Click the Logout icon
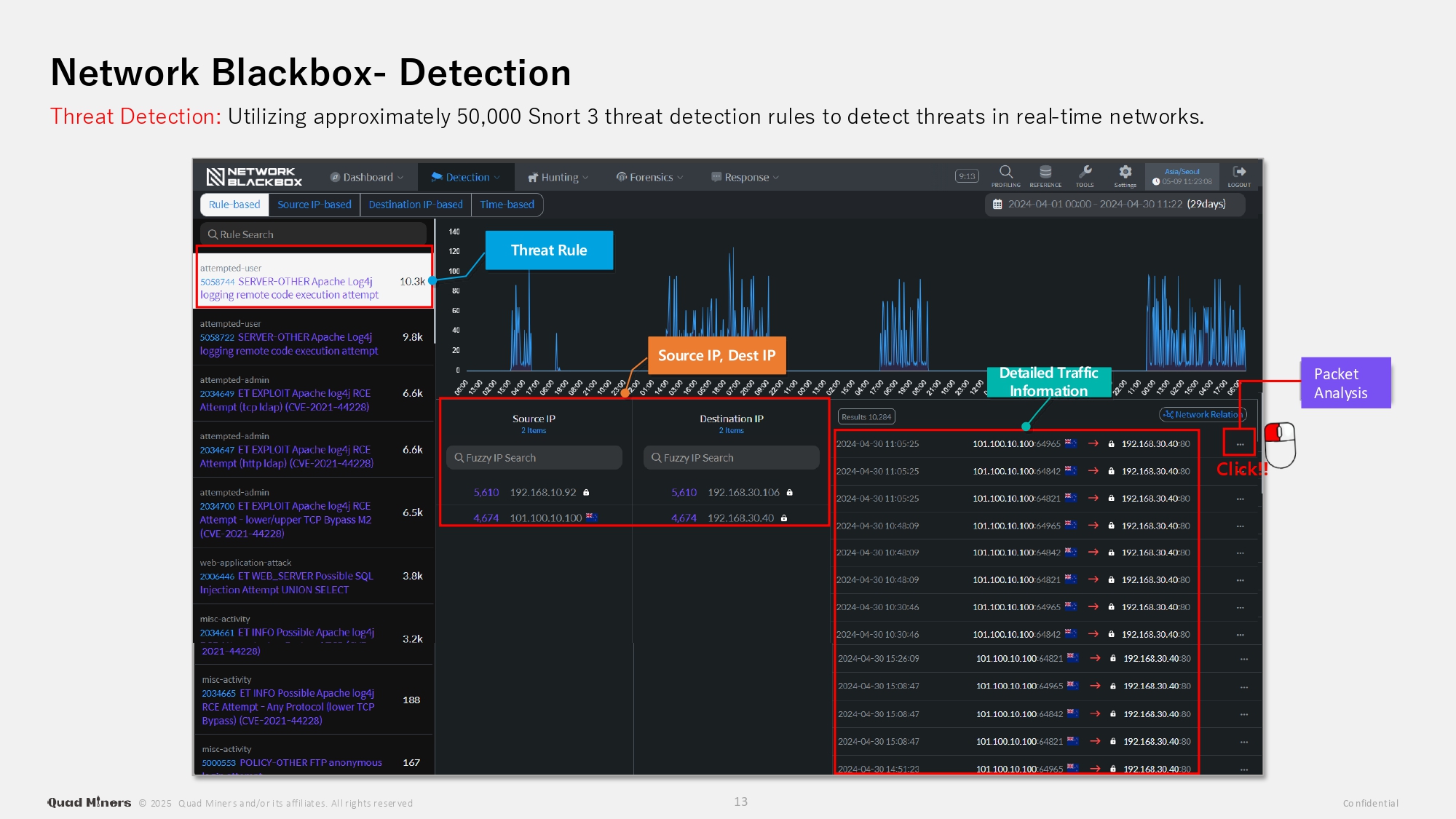This screenshot has height=819, width=1456. [x=1239, y=173]
